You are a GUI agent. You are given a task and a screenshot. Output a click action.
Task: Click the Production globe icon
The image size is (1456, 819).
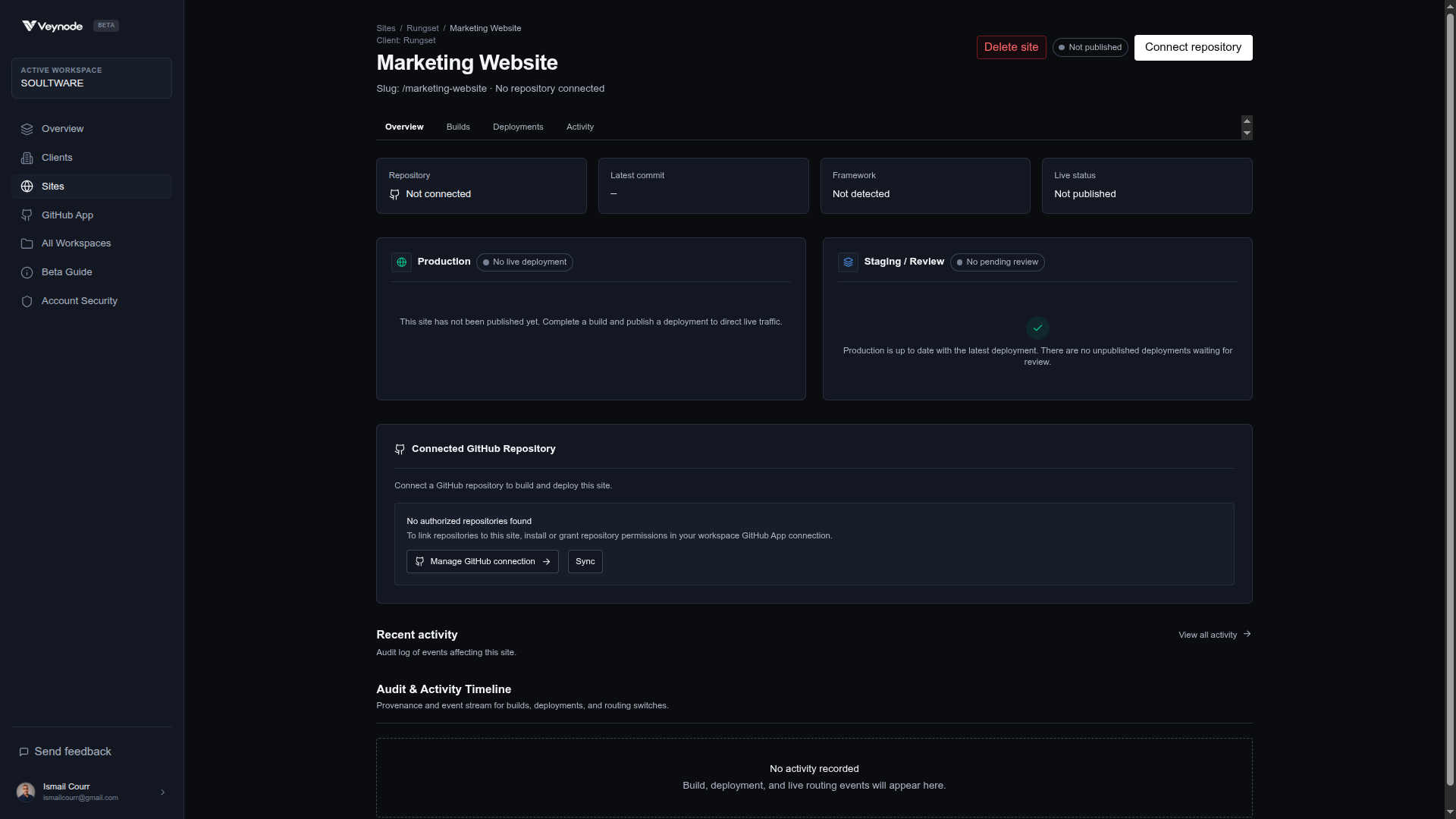pos(401,262)
